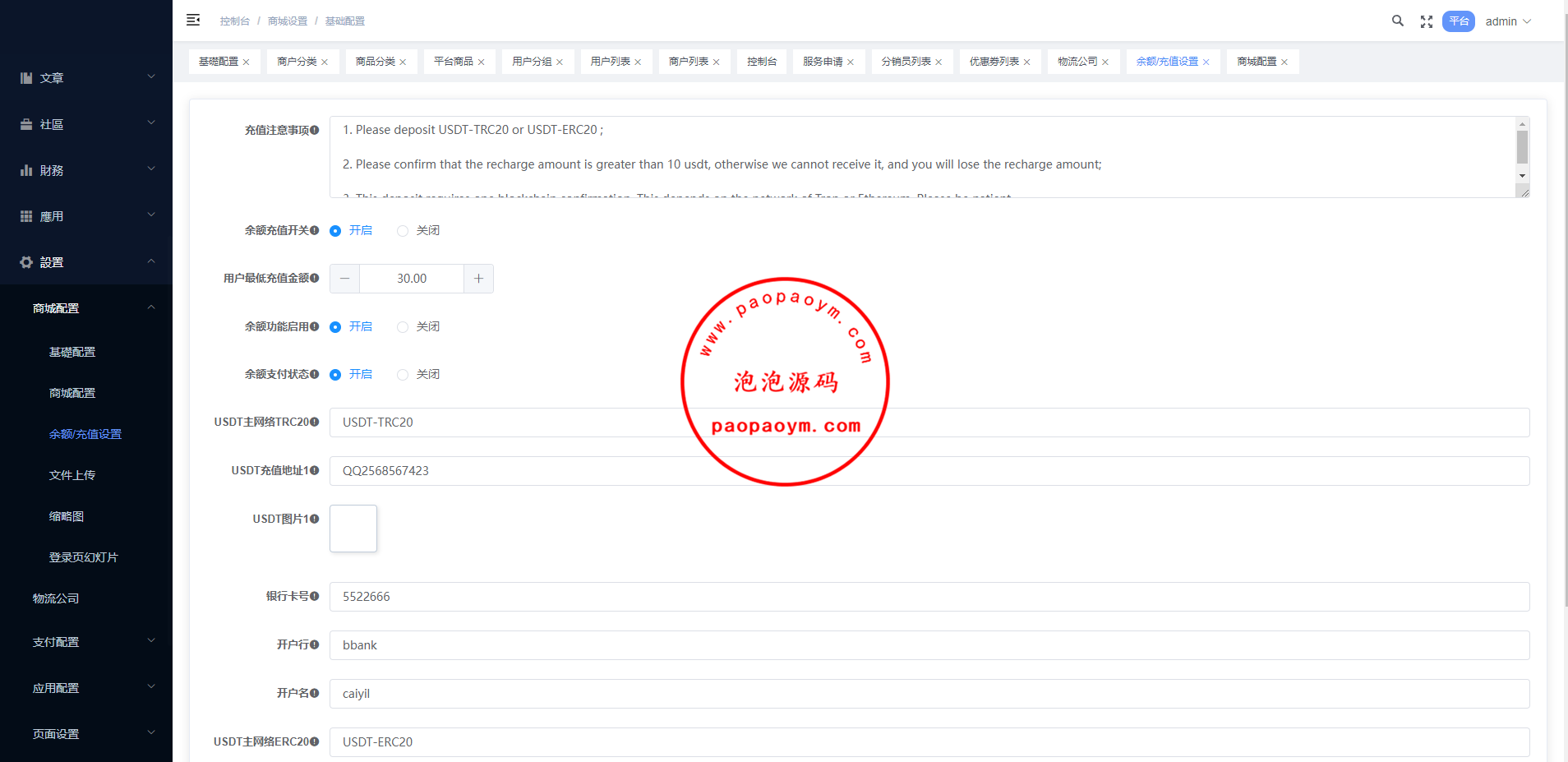
Task: Open the search magnifier icon
Action: [x=1397, y=21]
